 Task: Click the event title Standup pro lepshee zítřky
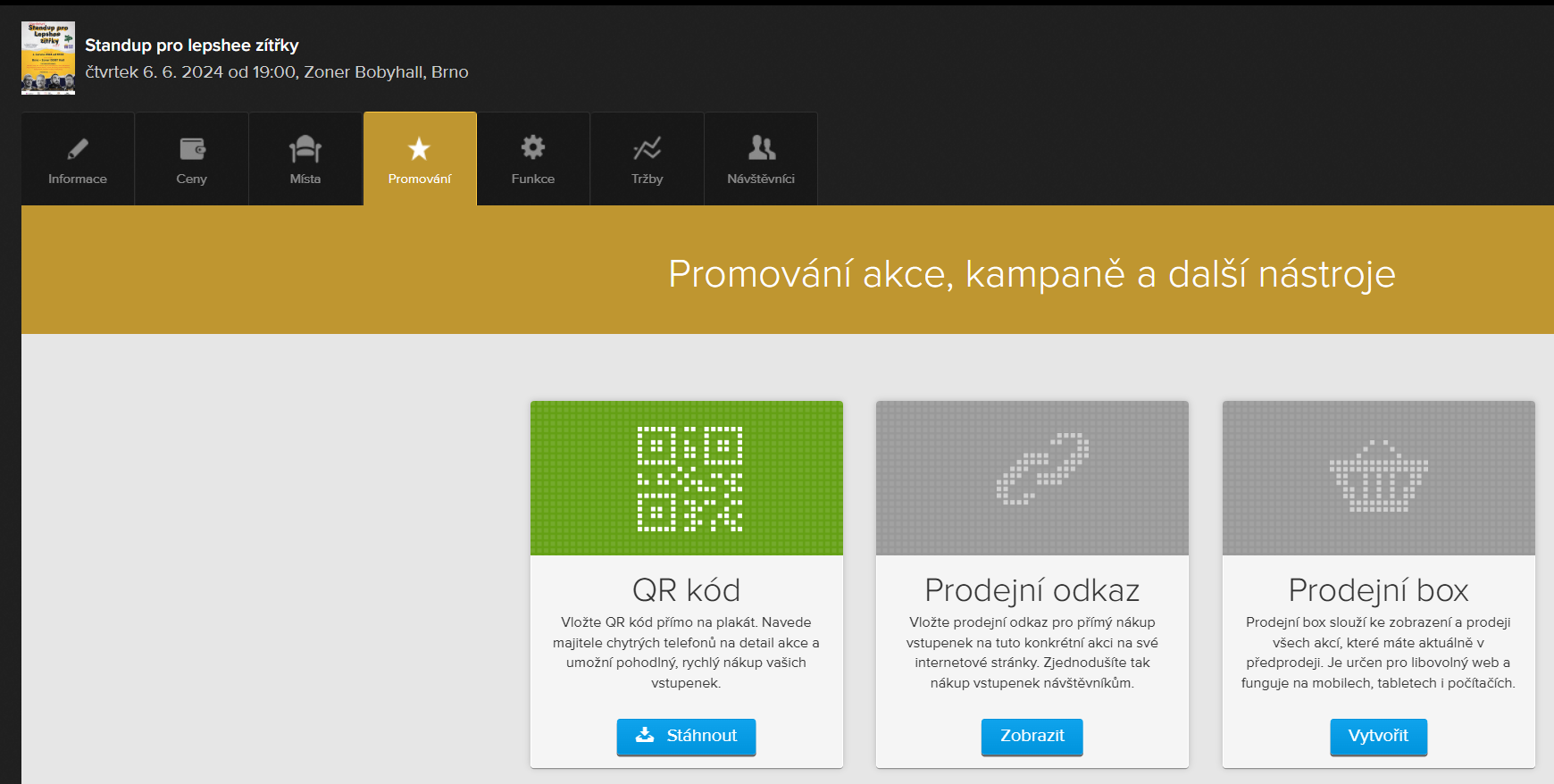(x=192, y=46)
